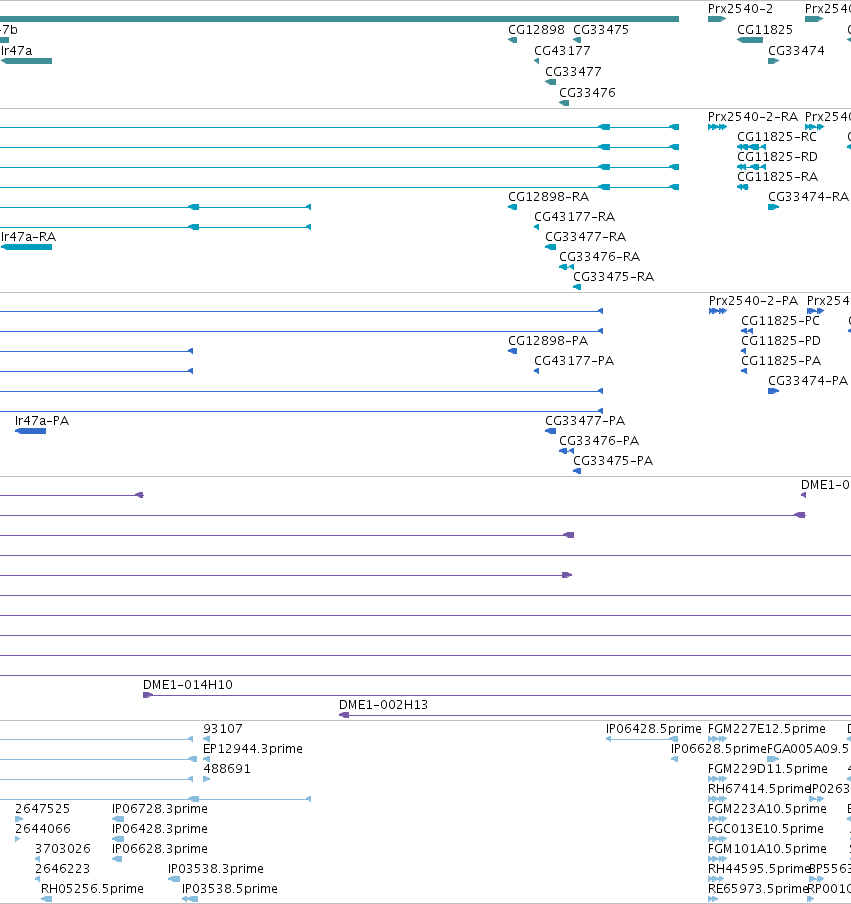Open protein CG11825-PD
851x904 pixels.
[781, 341]
